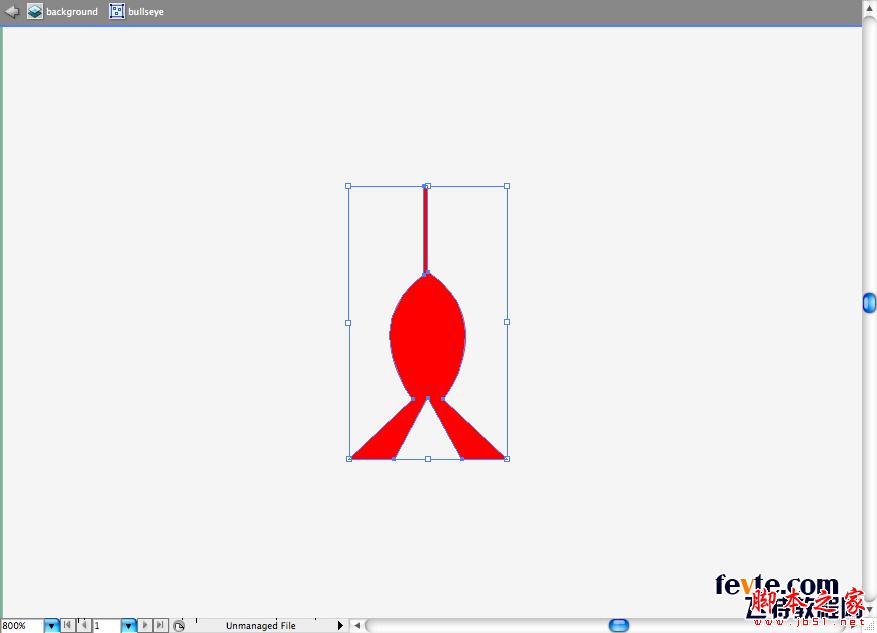
Task: Click the vertical scrollbar up arrow
Action: pos(870,8)
